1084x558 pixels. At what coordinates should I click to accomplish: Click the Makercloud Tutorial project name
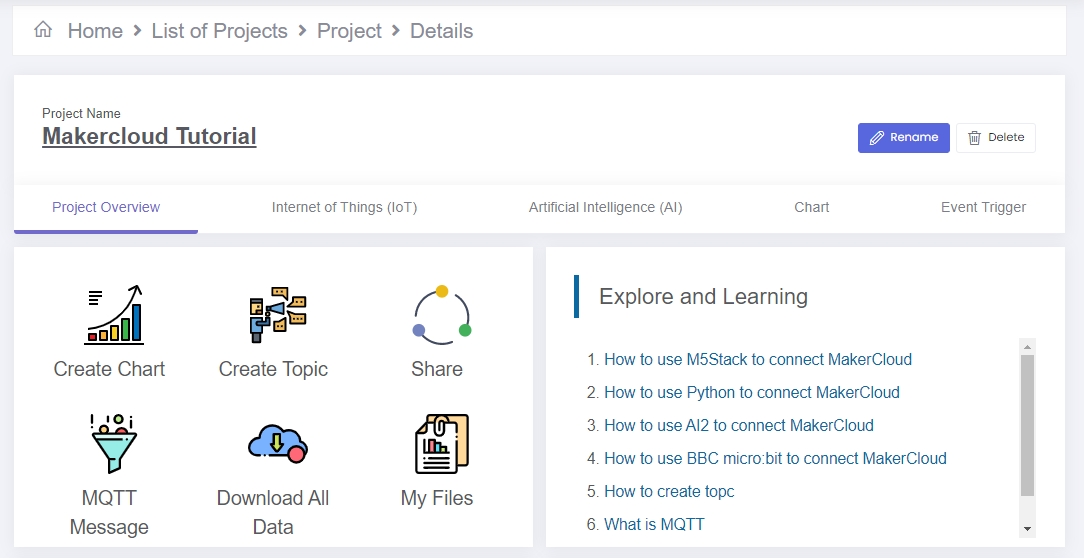149,136
